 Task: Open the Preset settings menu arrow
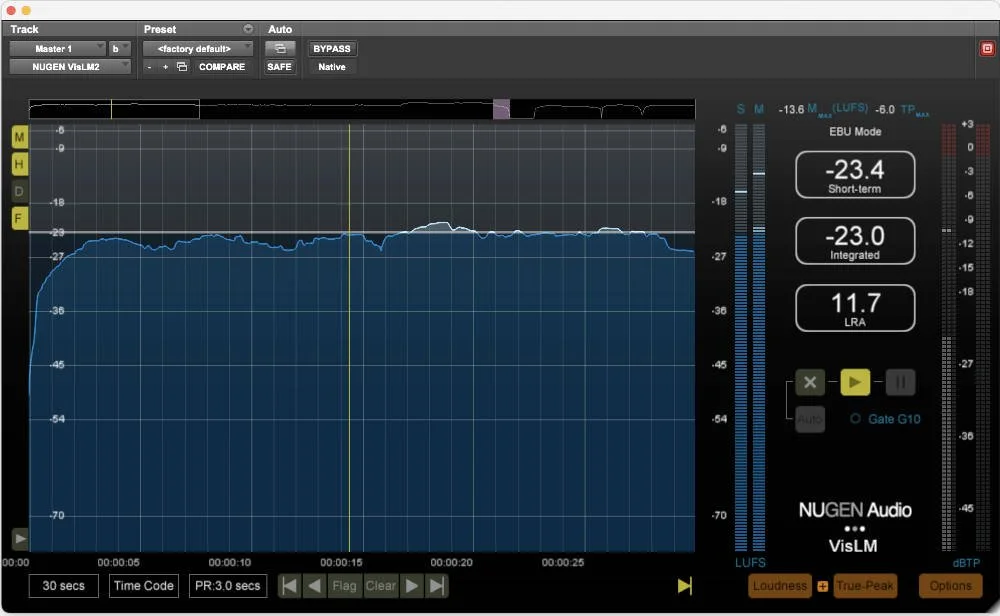[x=248, y=29]
